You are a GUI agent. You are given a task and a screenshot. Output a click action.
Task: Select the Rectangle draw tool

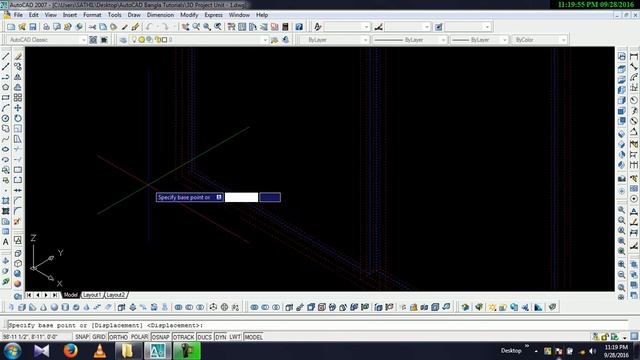6,98
